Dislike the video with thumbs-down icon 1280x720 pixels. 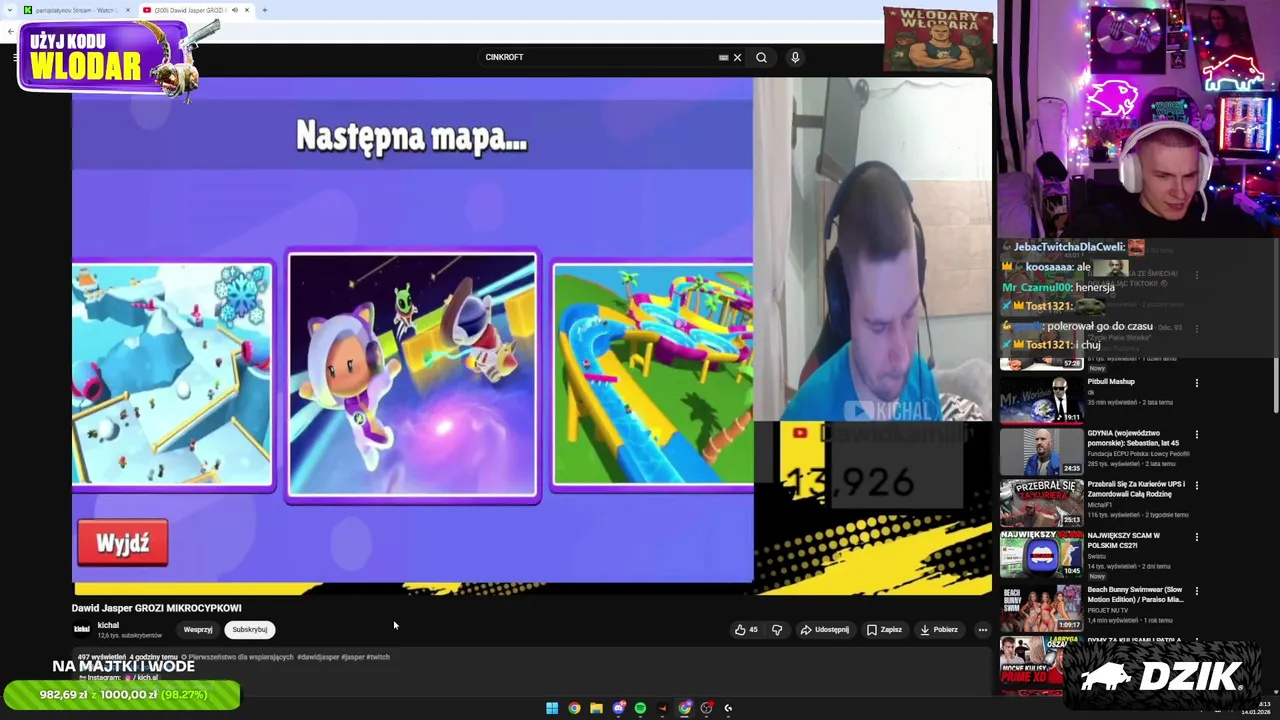(x=777, y=629)
